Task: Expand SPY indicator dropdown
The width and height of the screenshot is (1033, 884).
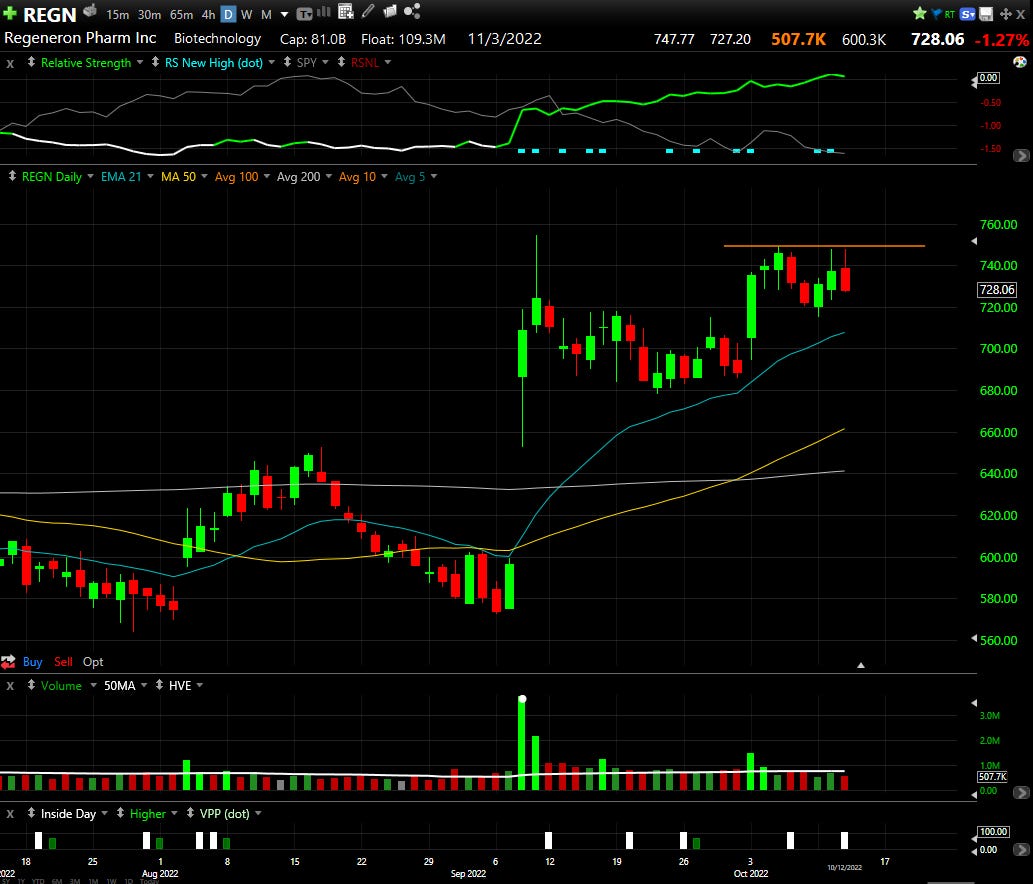Action: coord(325,63)
